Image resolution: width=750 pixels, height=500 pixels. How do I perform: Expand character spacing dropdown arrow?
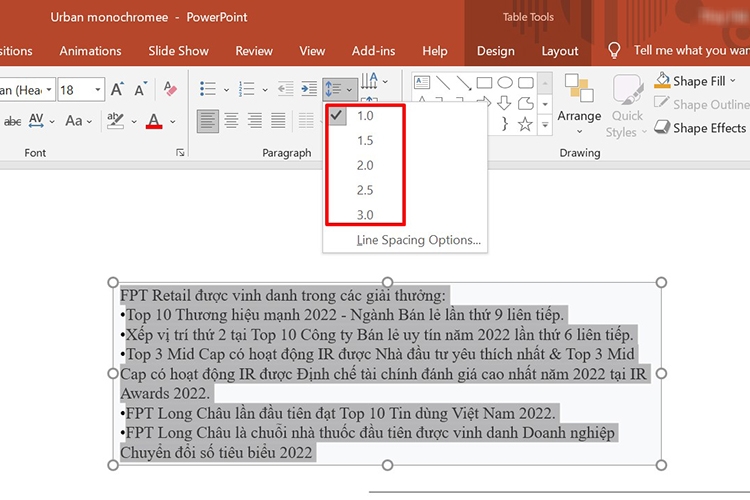click(52, 122)
